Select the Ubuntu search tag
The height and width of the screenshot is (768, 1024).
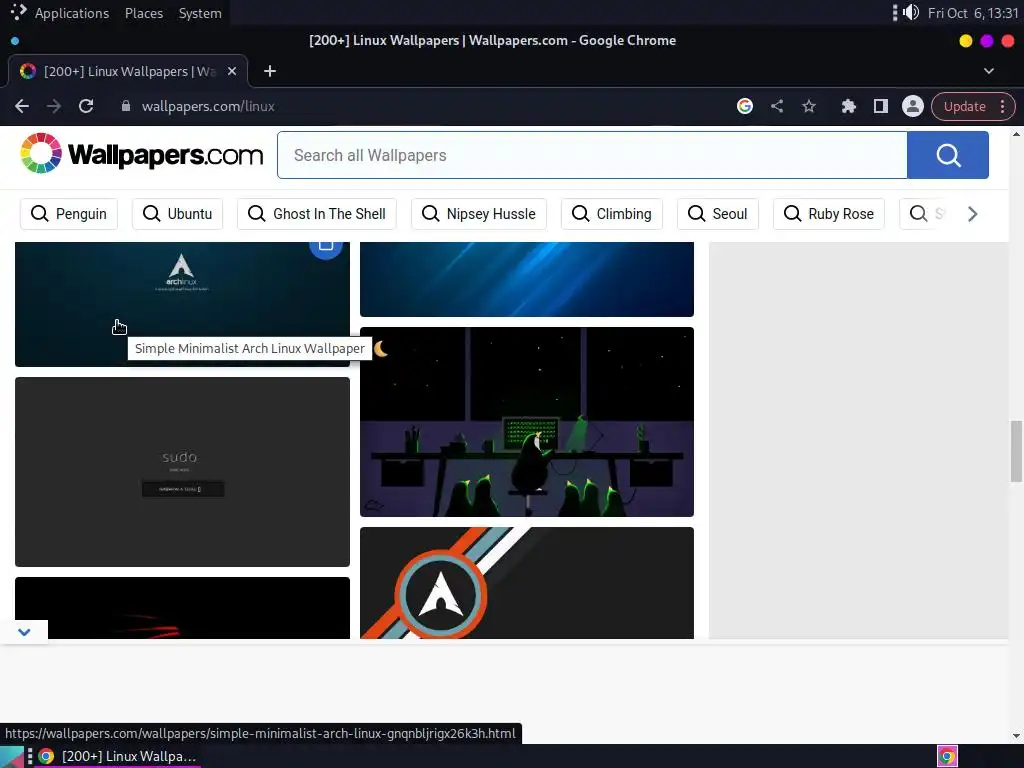click(x=177, y=214)
